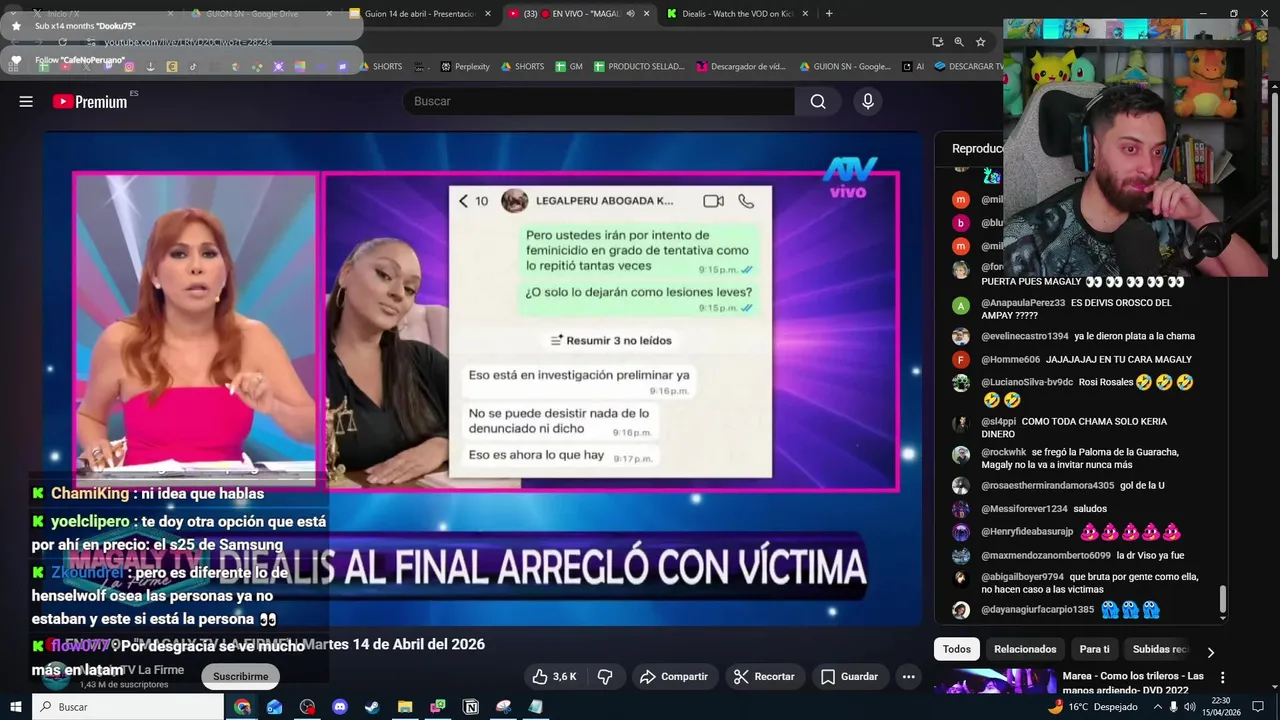Click @rockwhk chat message
This screenshot has width=1280, height=720.
tap(1080, 459)
